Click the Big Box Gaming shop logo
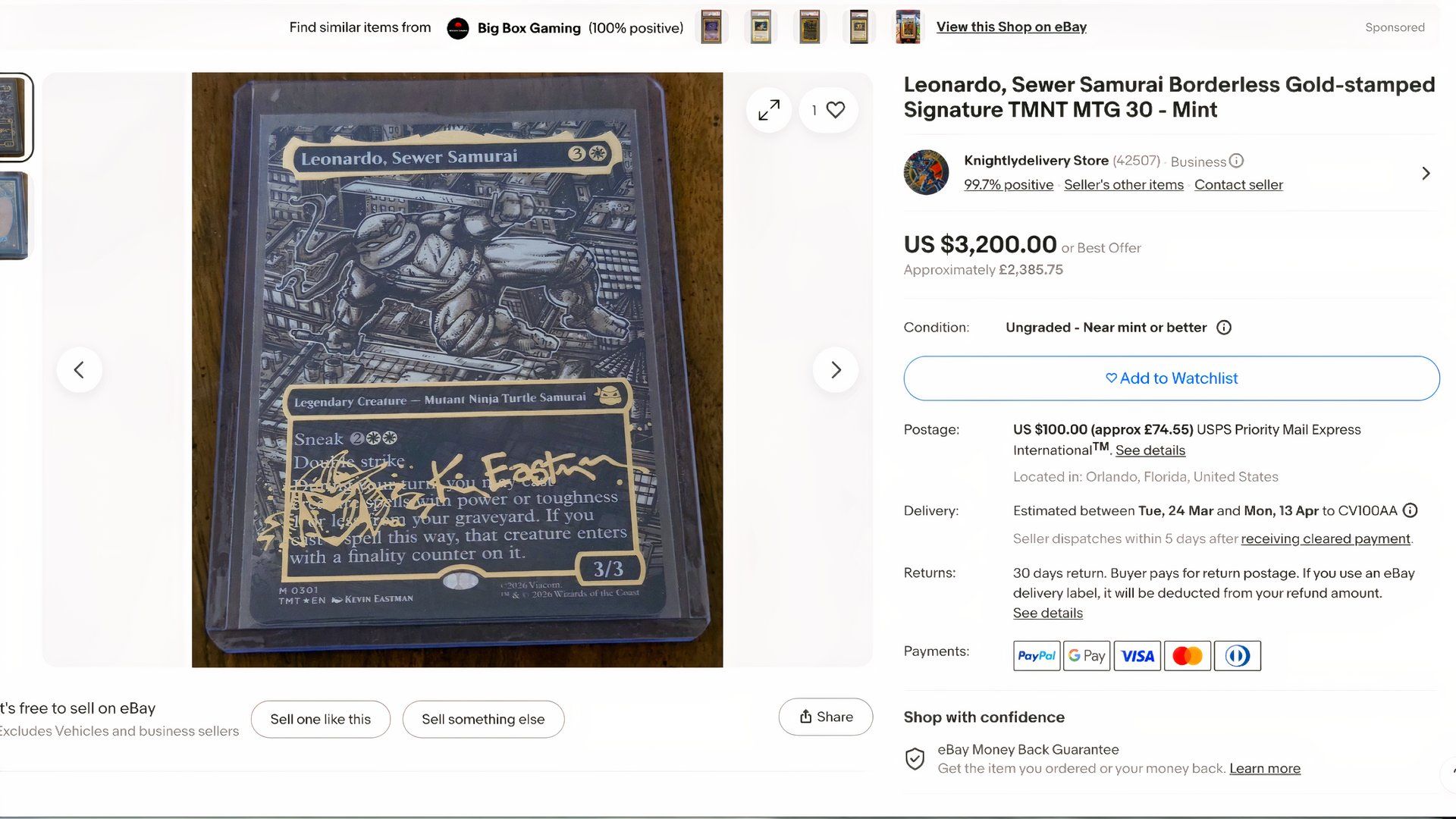 point(458,28)
